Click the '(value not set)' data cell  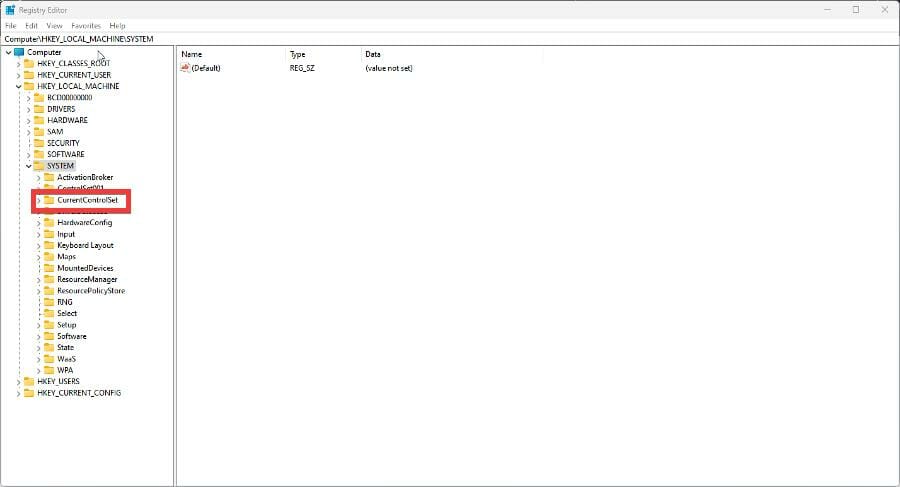click(389, 68)
